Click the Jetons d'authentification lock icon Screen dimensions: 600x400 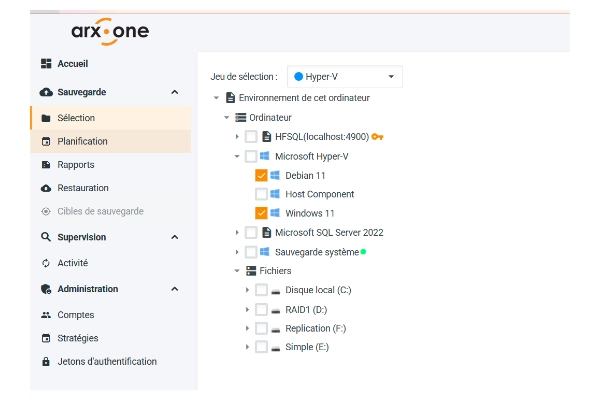[46, 362]
